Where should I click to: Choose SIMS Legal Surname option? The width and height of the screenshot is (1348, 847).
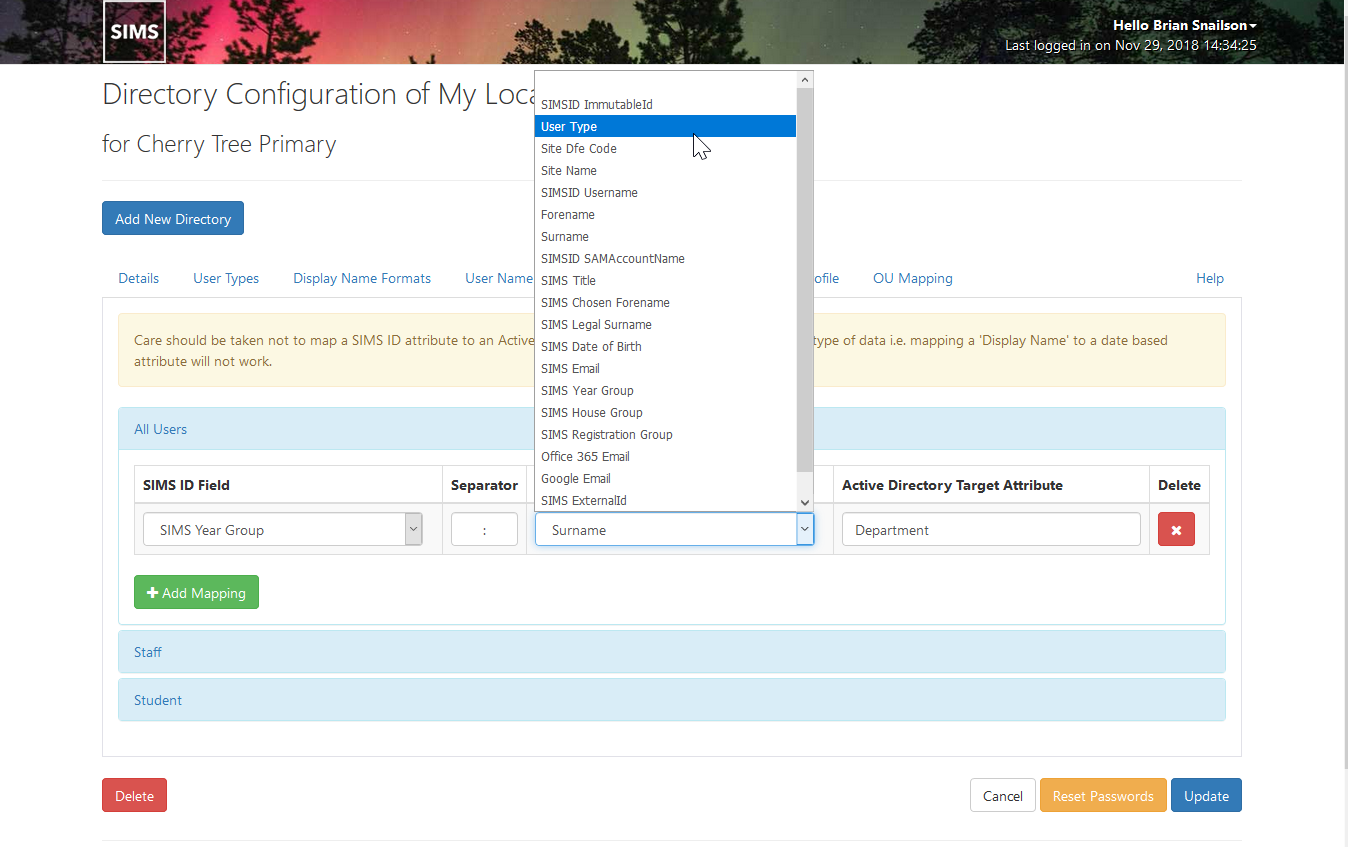(x=665, y=324)
